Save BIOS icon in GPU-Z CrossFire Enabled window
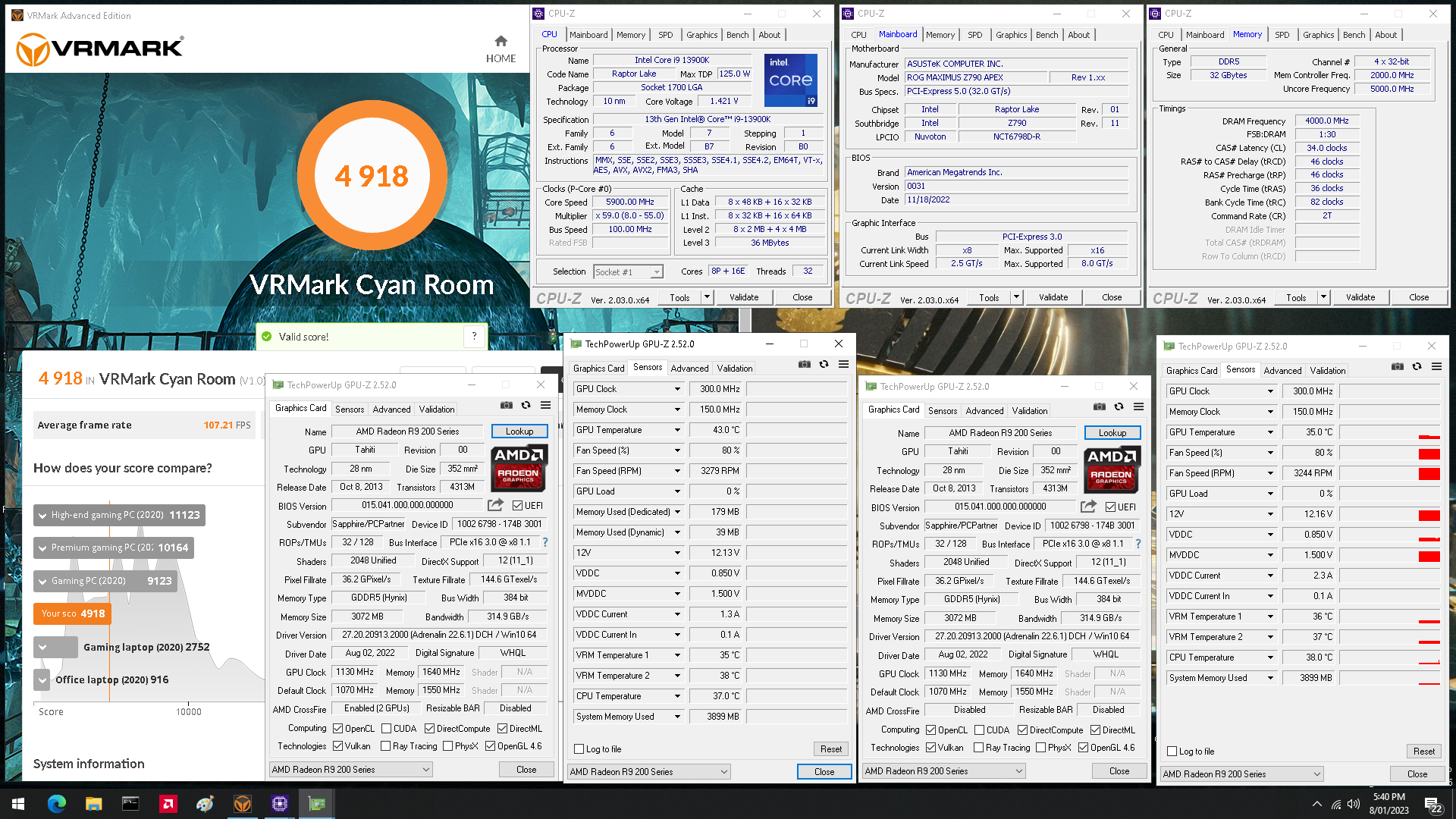The image size is (1456, 819). pos(495,505)
